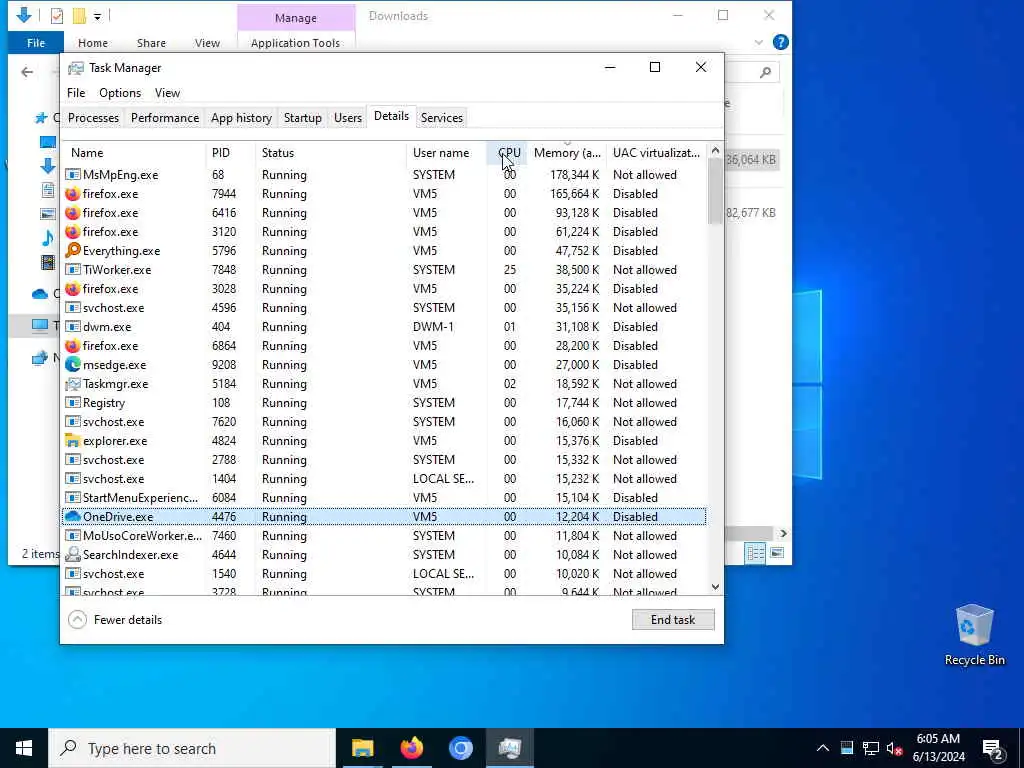Click the Everything.exe magnifier icon
1024x768 pixels.
pyautogui.click(x=72, y=251)
